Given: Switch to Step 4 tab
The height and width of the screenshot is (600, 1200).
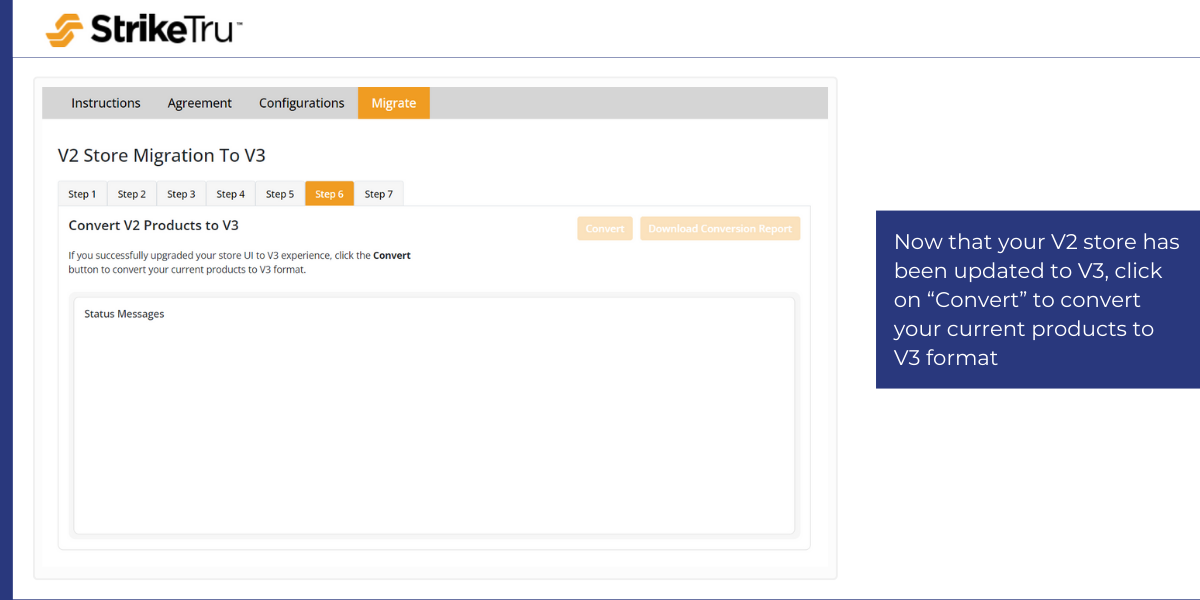Looking at the screenshot, I should [231, 194].
